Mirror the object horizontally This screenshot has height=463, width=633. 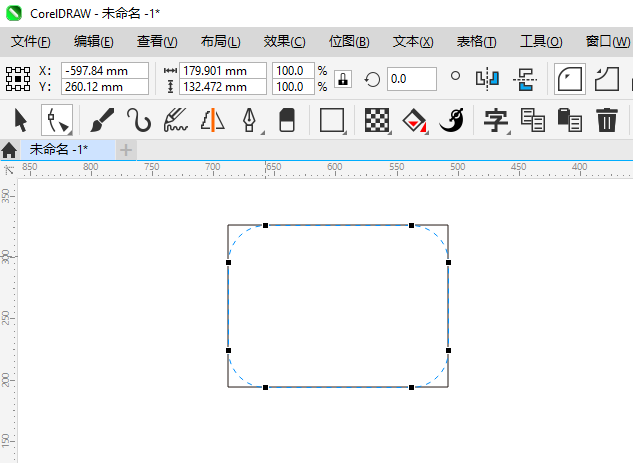tap(487, 79)
